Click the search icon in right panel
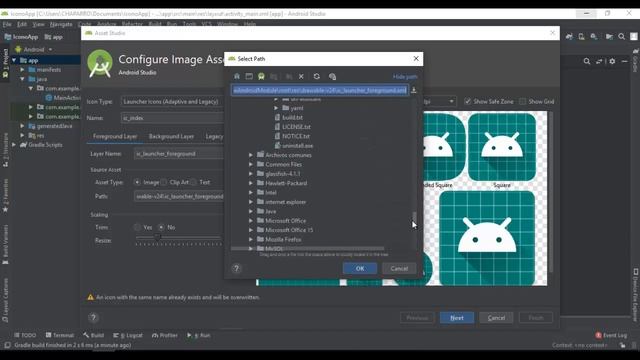Screen dimensions: 640x360 point(587,61)
